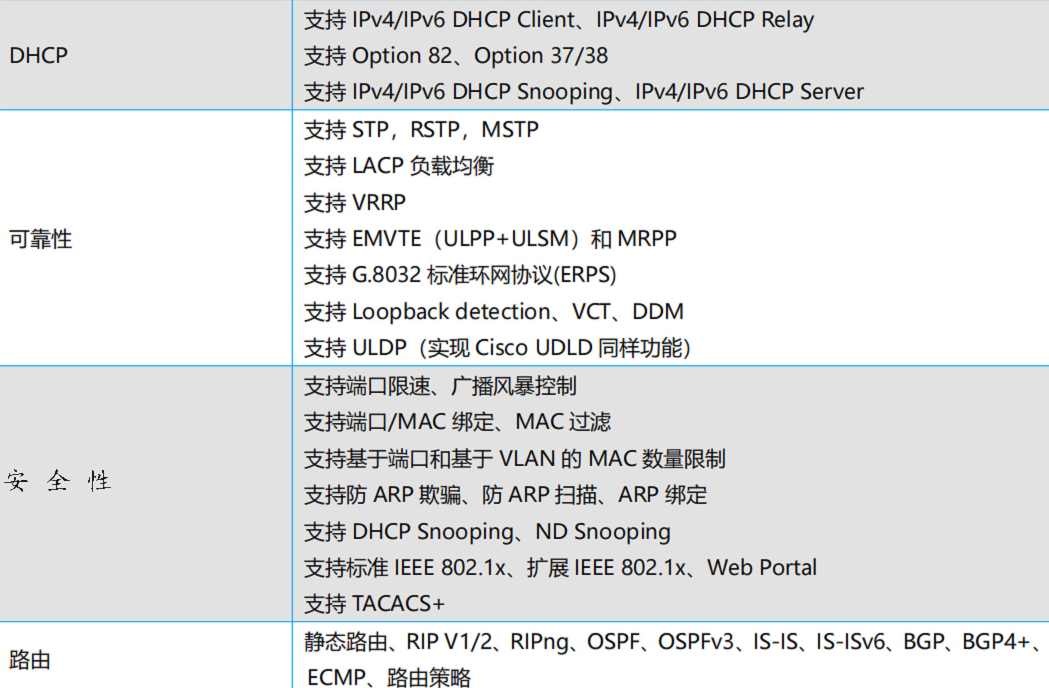Screen dimensions: 1049x688
Task: Click line '支持防 ARP 欺骗、防 ARP 扫描、ARP 绑定'
Action: [505, 495]
